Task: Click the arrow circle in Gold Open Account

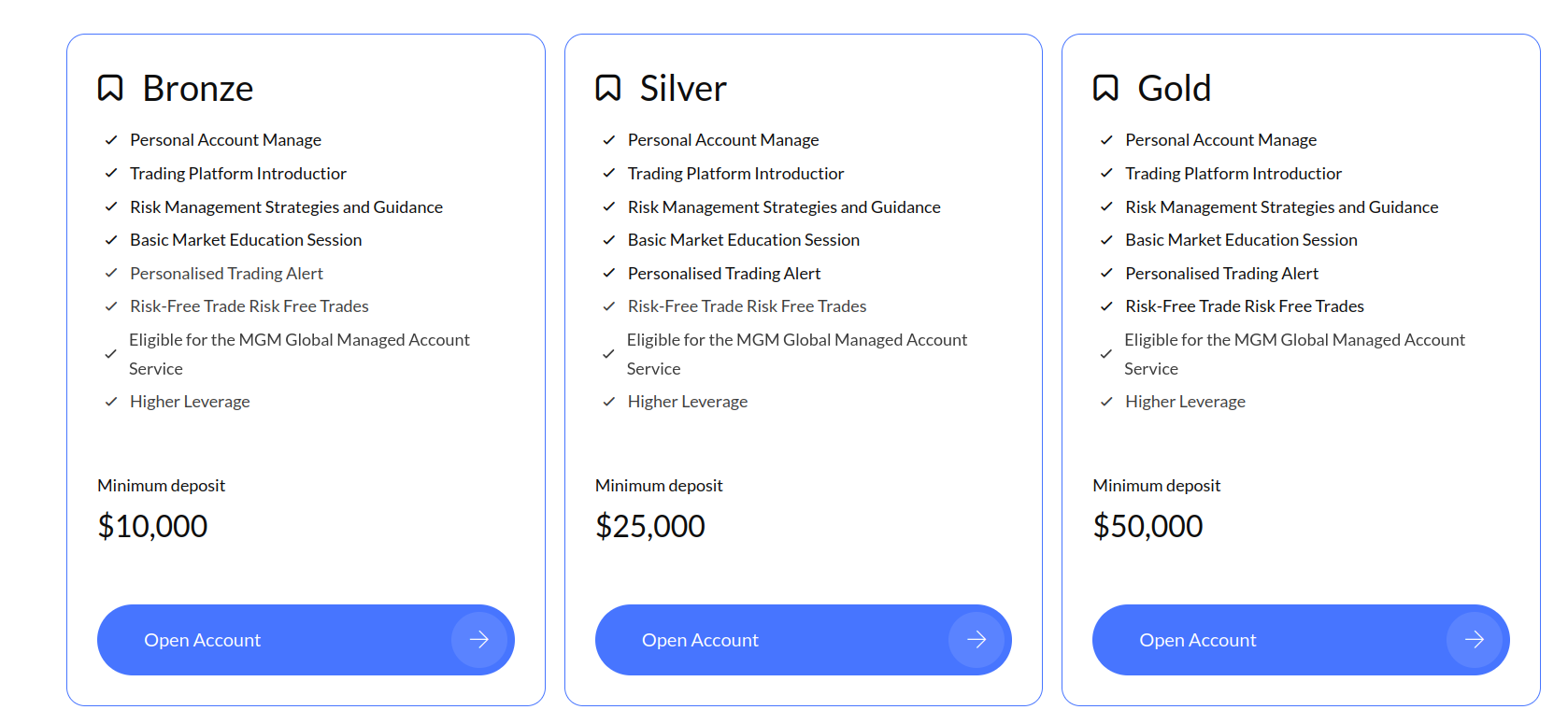Action: [1475, 640]
